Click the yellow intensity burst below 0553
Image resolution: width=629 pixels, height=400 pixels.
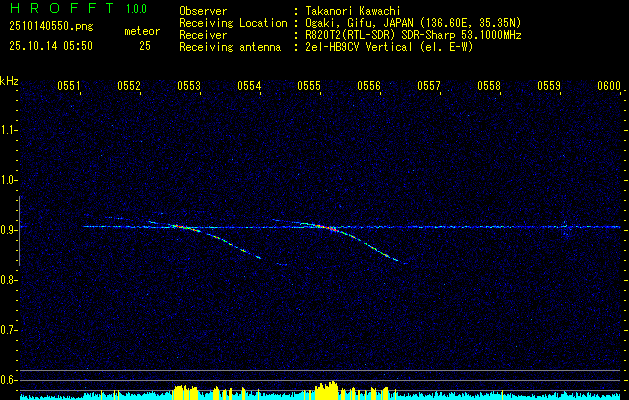pos(185,392)
